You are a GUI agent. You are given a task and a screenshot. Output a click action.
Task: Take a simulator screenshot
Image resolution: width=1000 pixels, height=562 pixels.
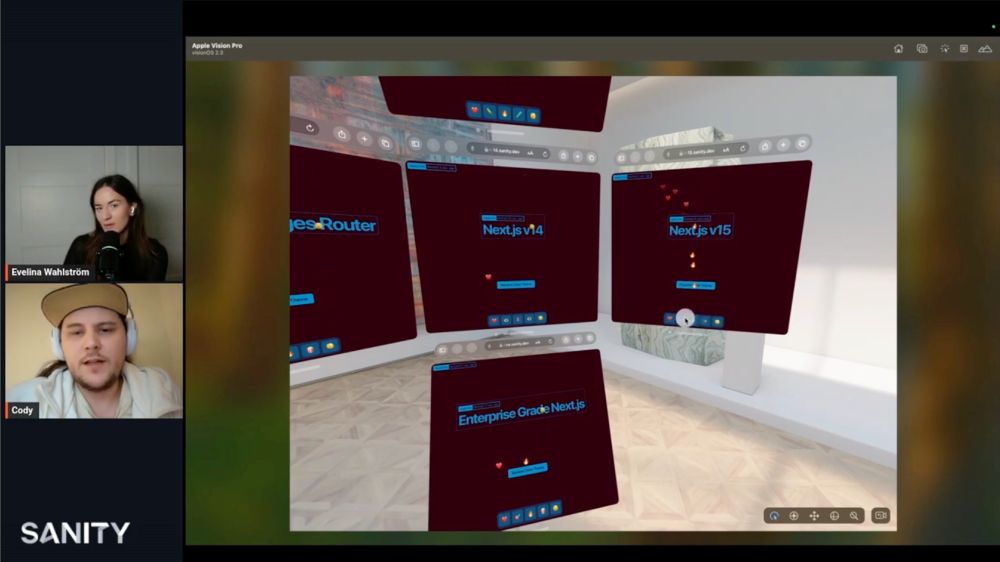tap(922, 48)
